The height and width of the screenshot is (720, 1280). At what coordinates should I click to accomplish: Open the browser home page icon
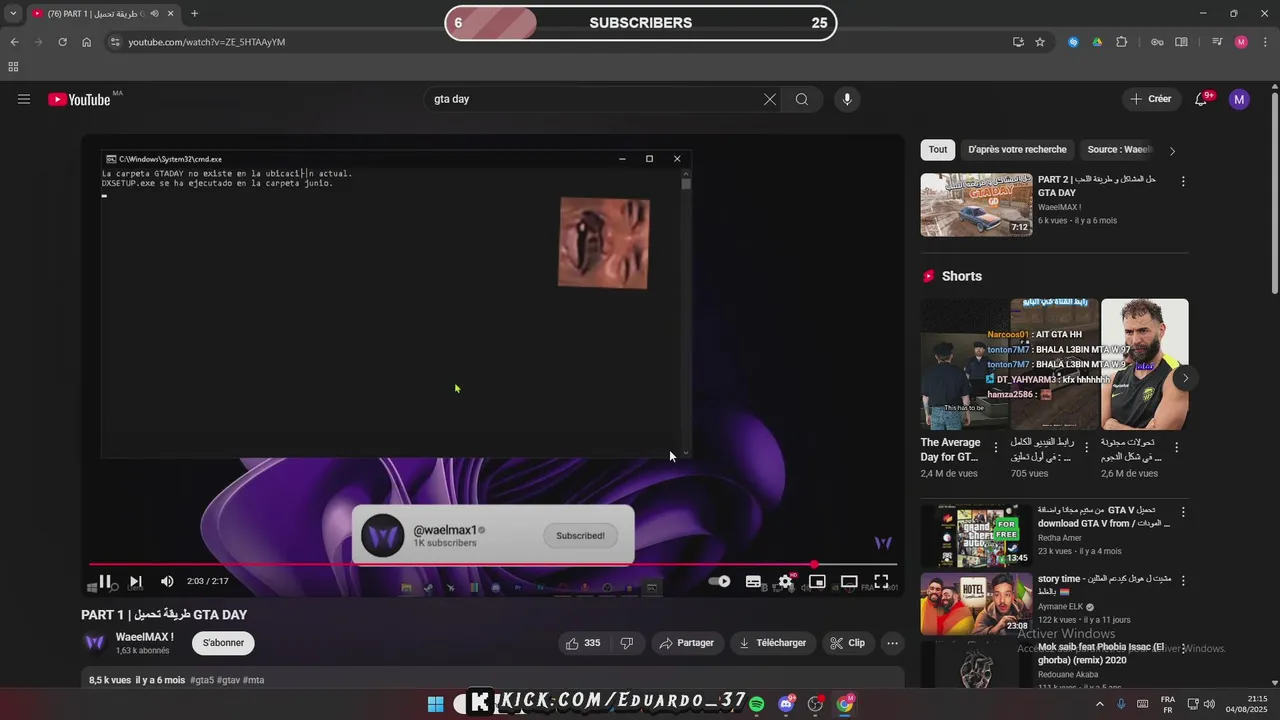click(87, 42)
